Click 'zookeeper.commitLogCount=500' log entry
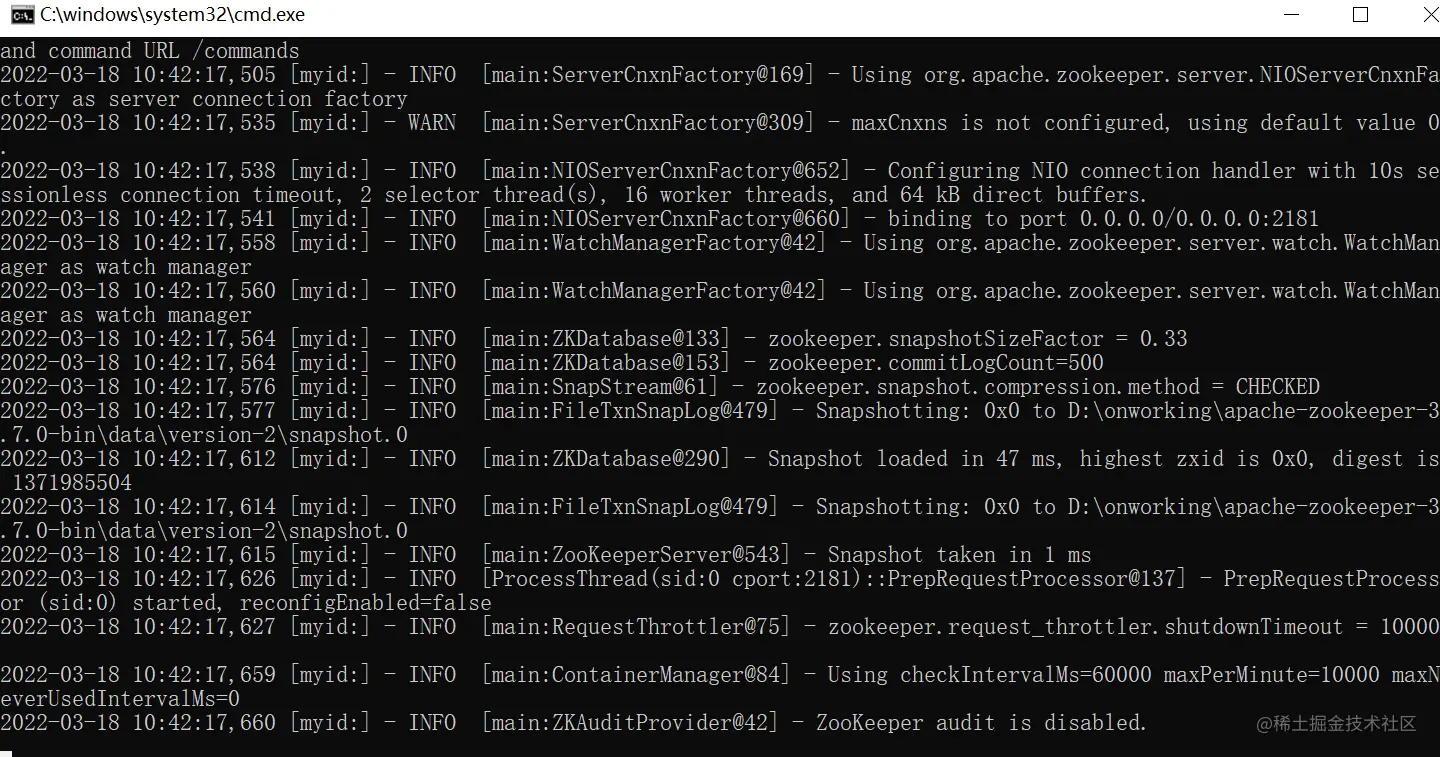This screenshot has width=1440, height=757. pos(935,363)
